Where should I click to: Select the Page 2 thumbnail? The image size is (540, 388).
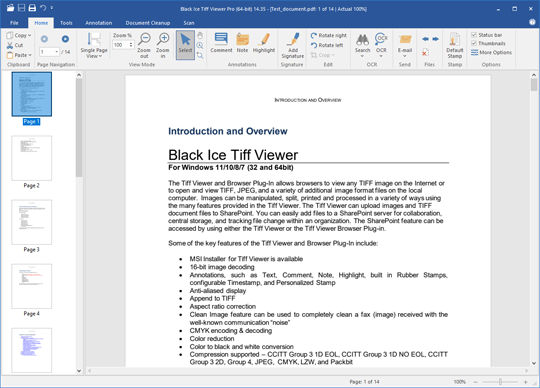(32, 158)
